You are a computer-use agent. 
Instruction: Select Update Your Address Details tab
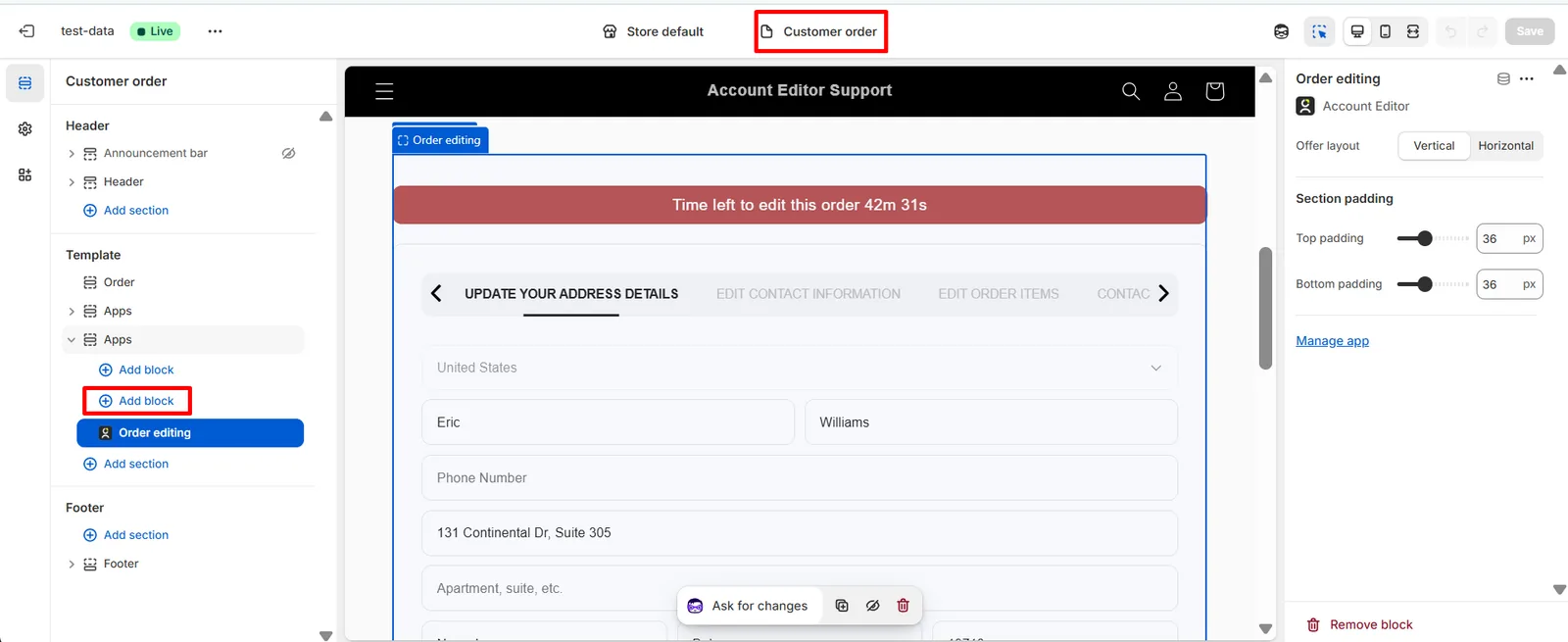click(x=571, y=294)
